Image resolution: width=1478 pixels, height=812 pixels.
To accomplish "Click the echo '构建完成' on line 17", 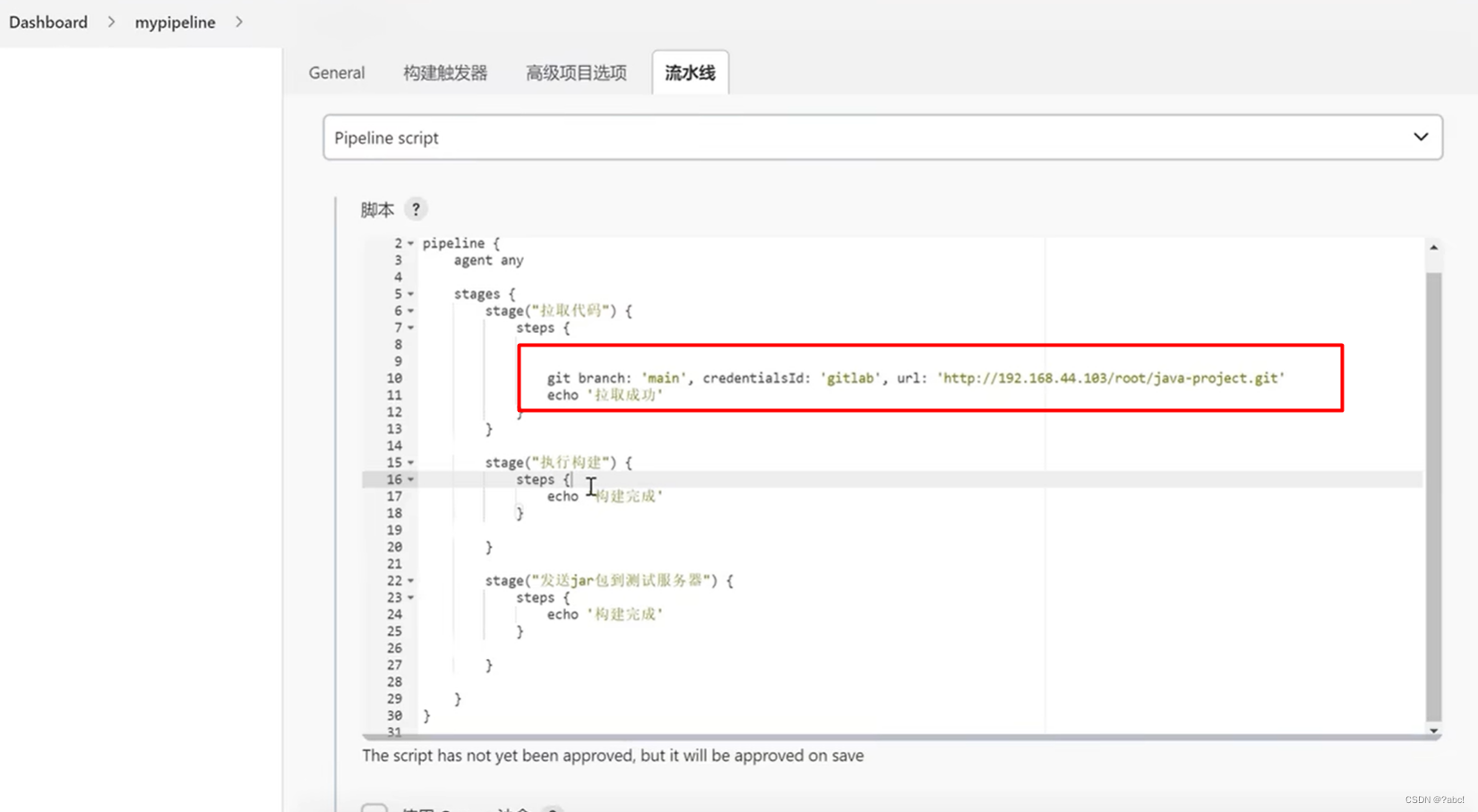I will (605, 496).
